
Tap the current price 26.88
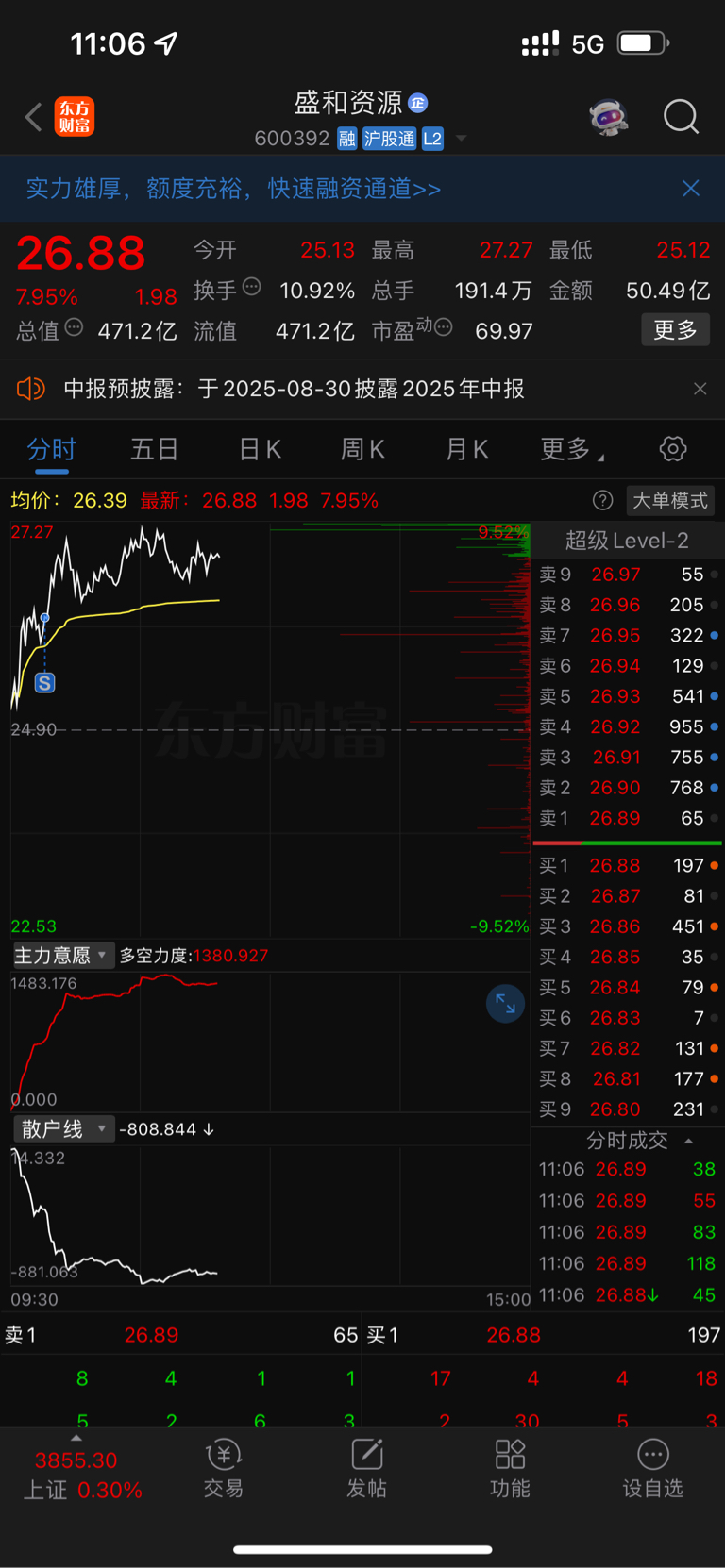81,253
